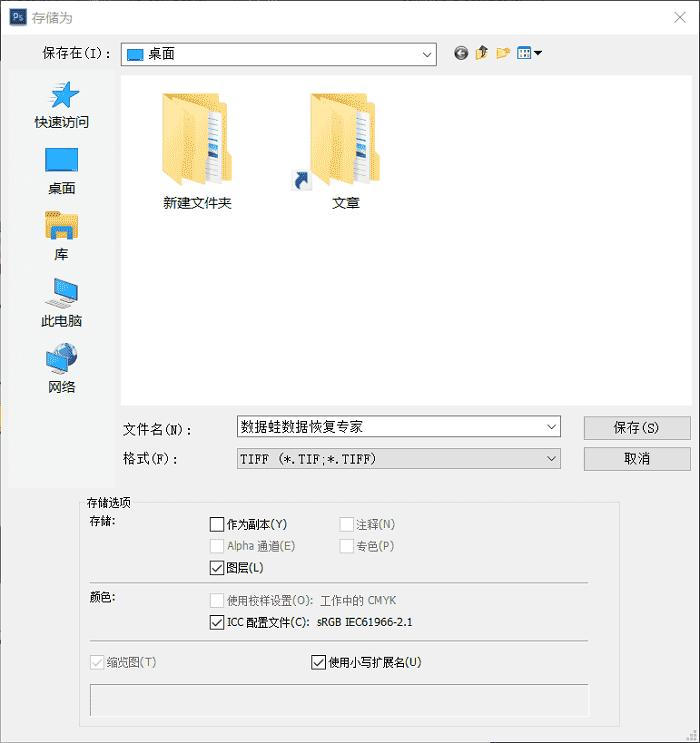Click the 文章 name label
Screen dimensions: 700x743
pyautogui.click(x=345, y=203)
